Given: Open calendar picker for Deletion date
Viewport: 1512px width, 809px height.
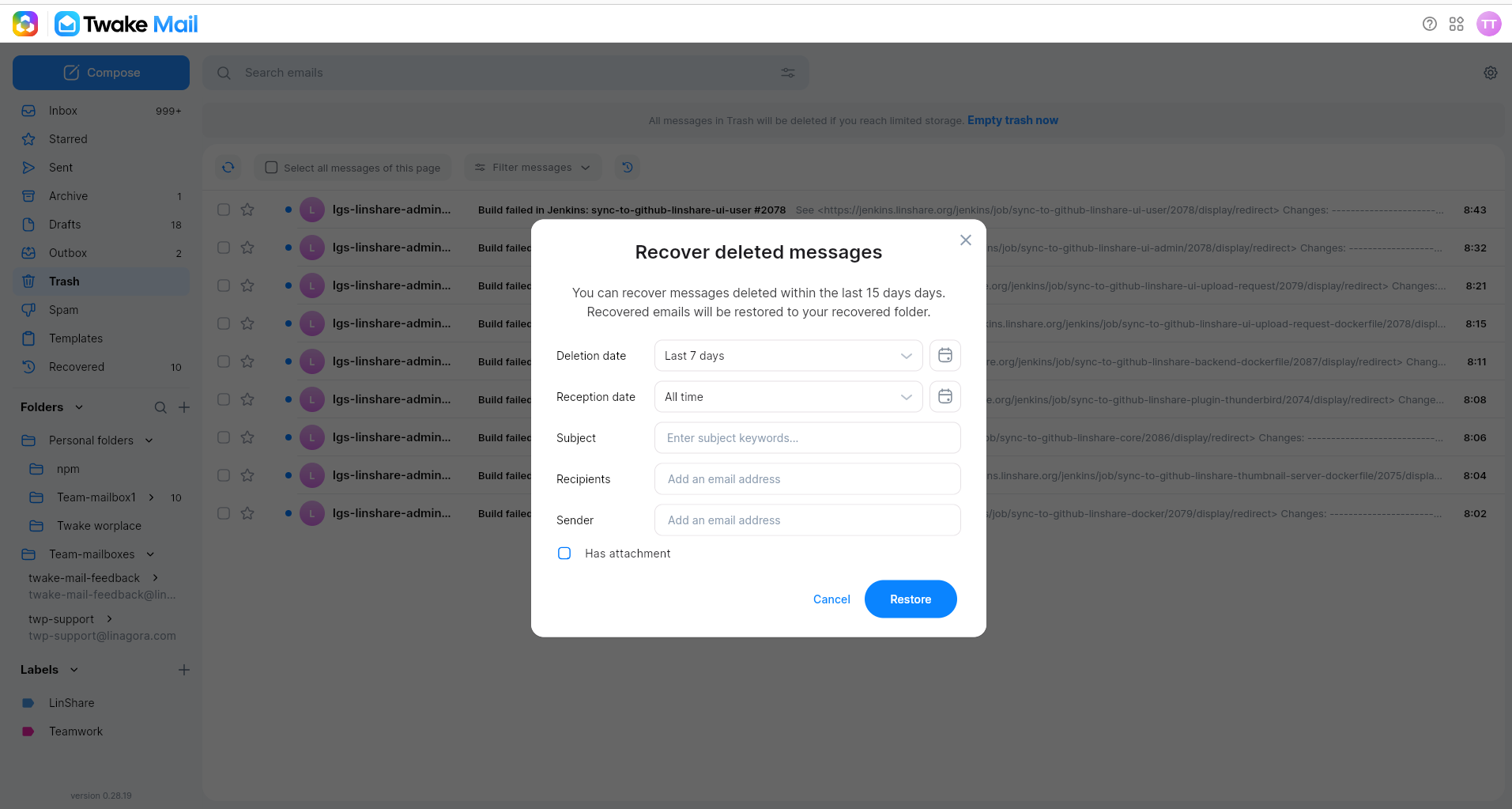Looking at the screenshot, I should click(x=945, y=356).
